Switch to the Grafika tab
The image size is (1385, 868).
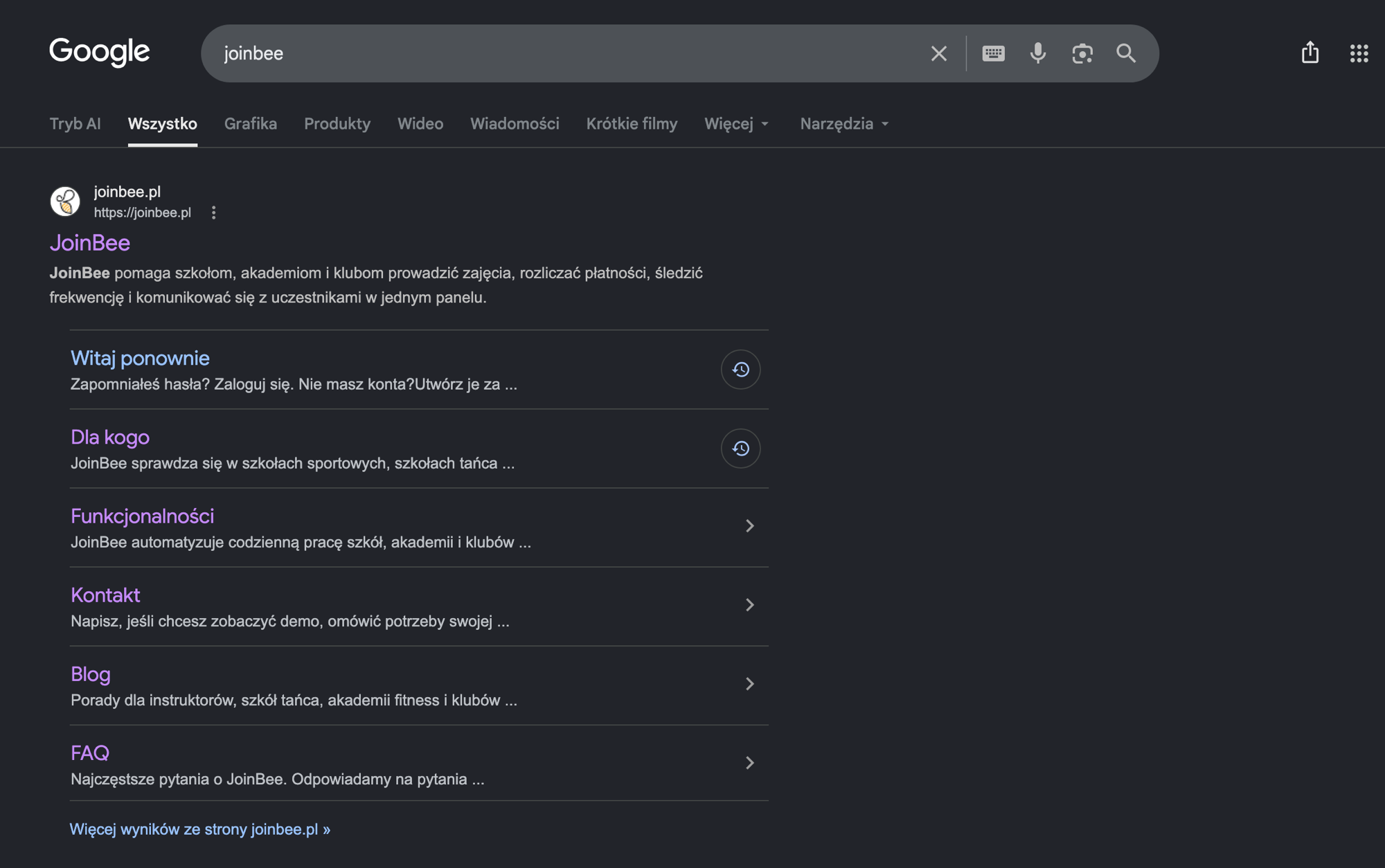250,124
